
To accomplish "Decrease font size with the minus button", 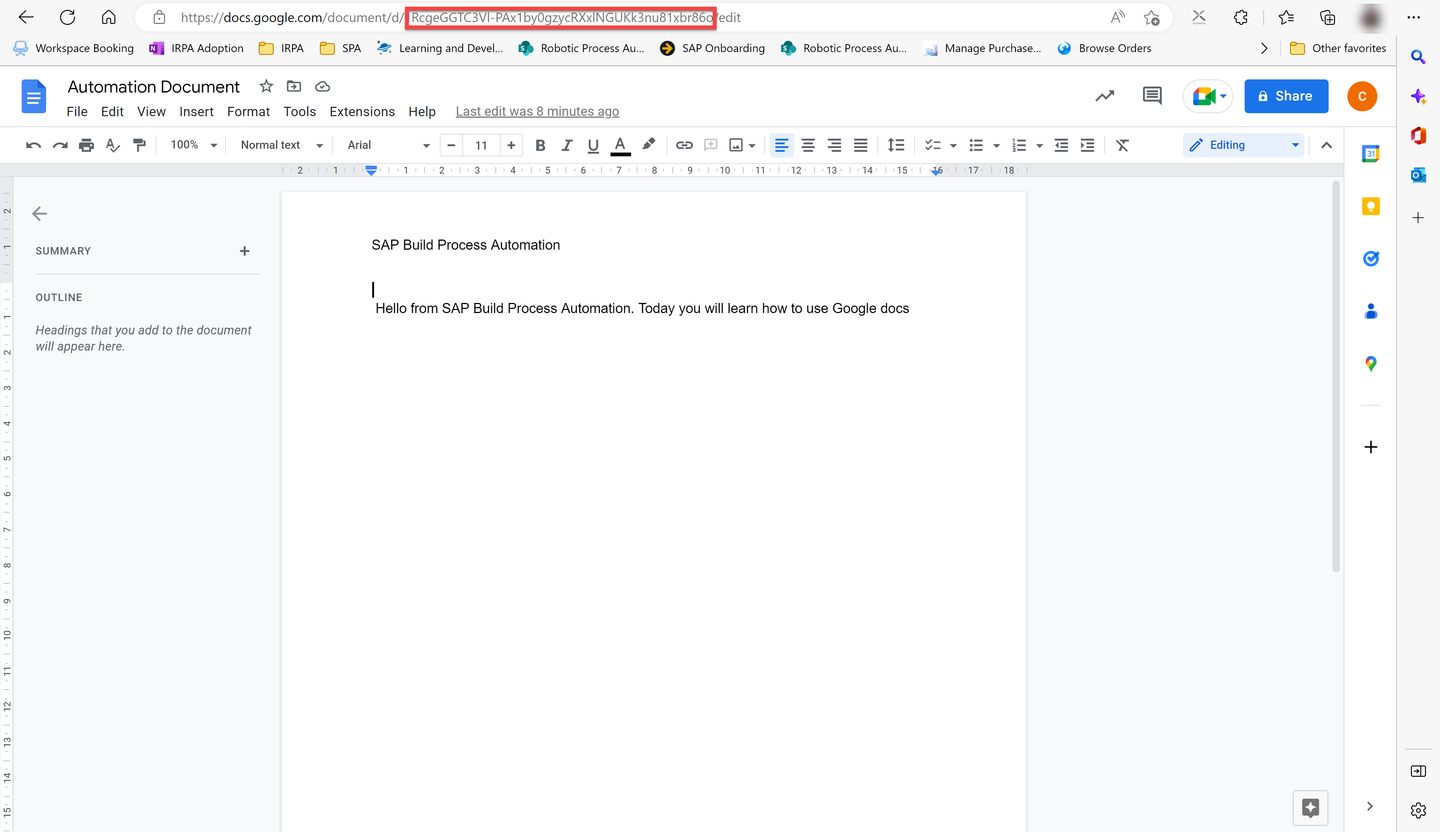I will (x=451, y=145).
